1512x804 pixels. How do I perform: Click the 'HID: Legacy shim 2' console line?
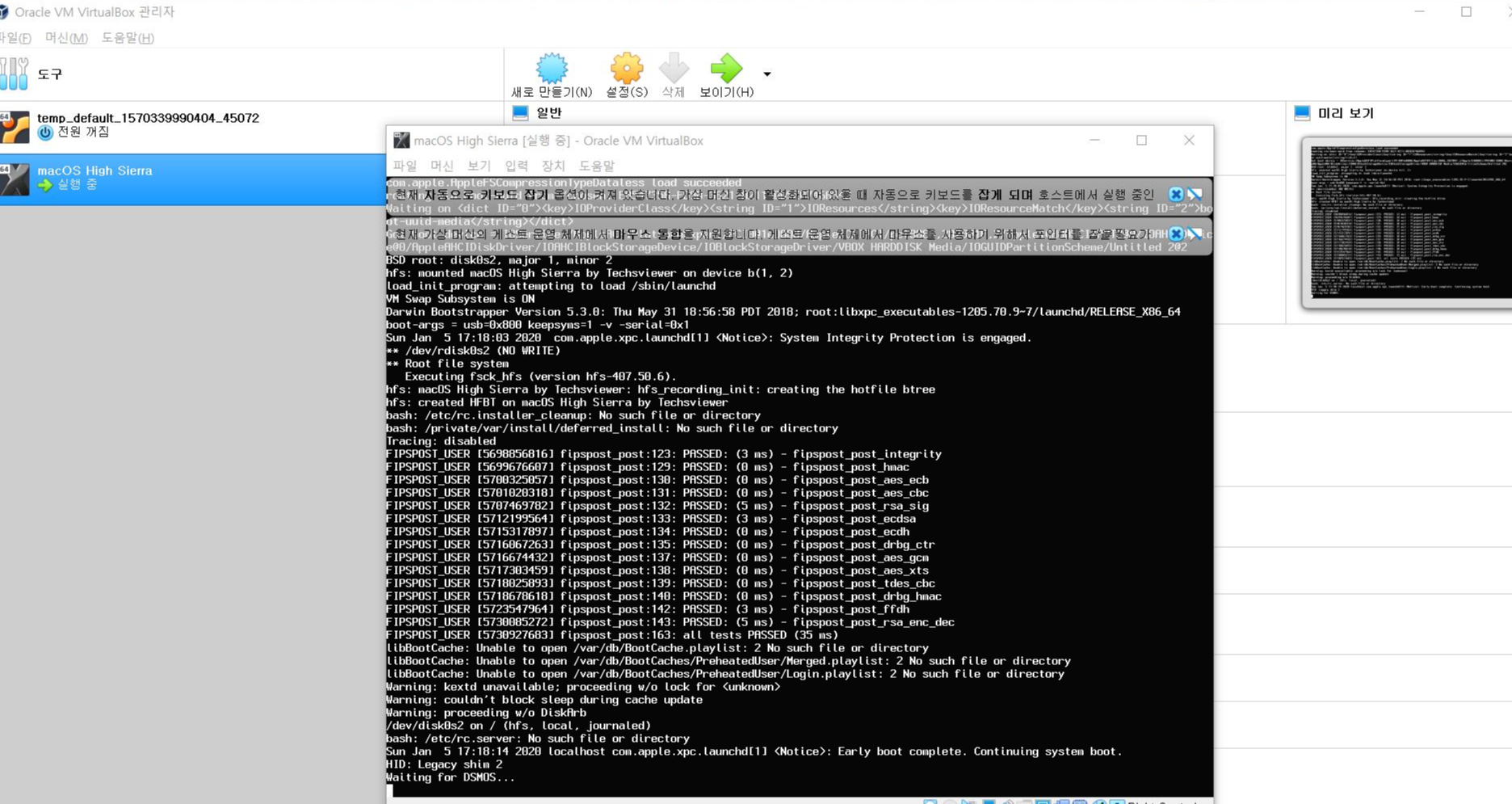coord(444,764)
